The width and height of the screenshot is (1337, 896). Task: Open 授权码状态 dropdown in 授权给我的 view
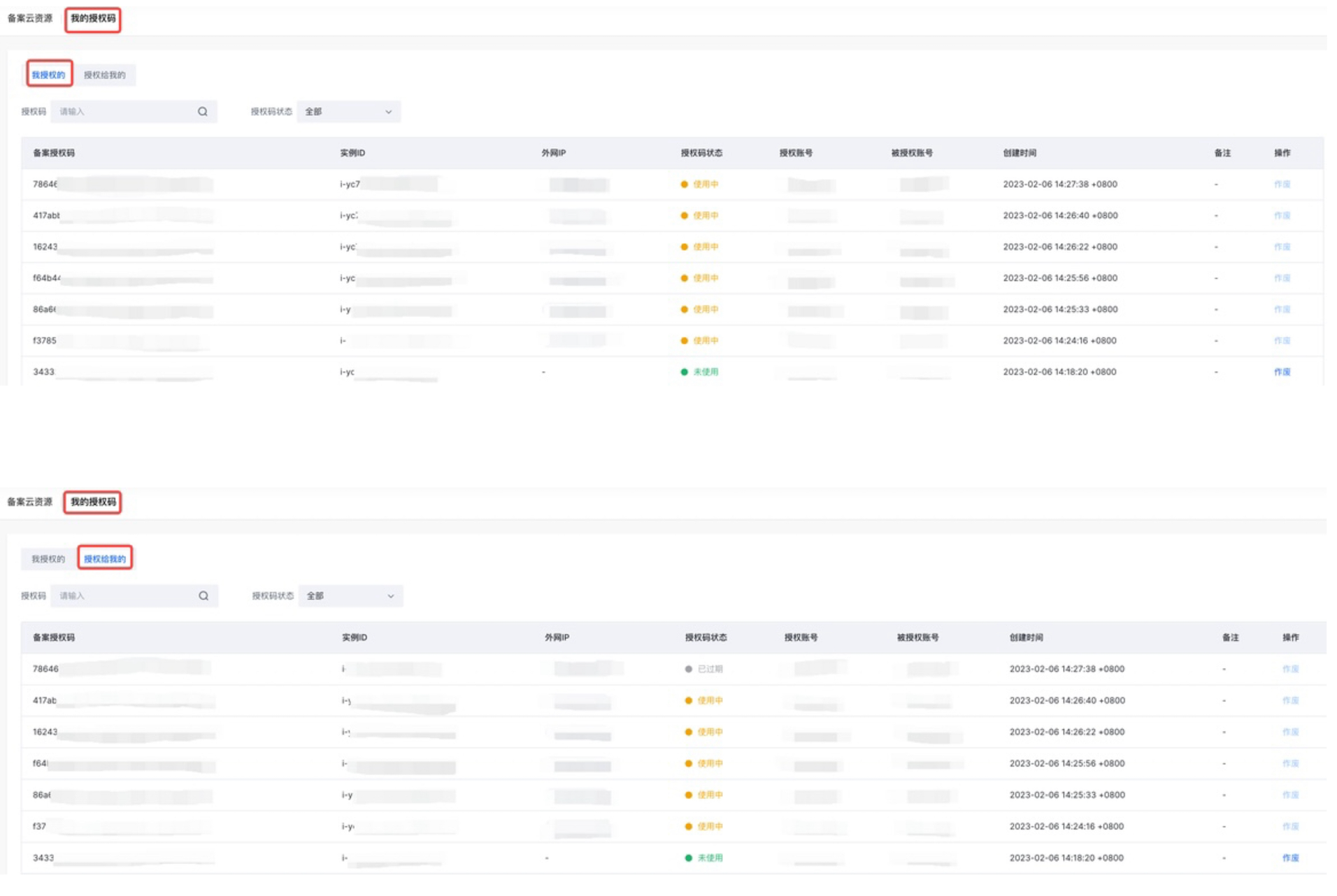click(x=350, y=595)
